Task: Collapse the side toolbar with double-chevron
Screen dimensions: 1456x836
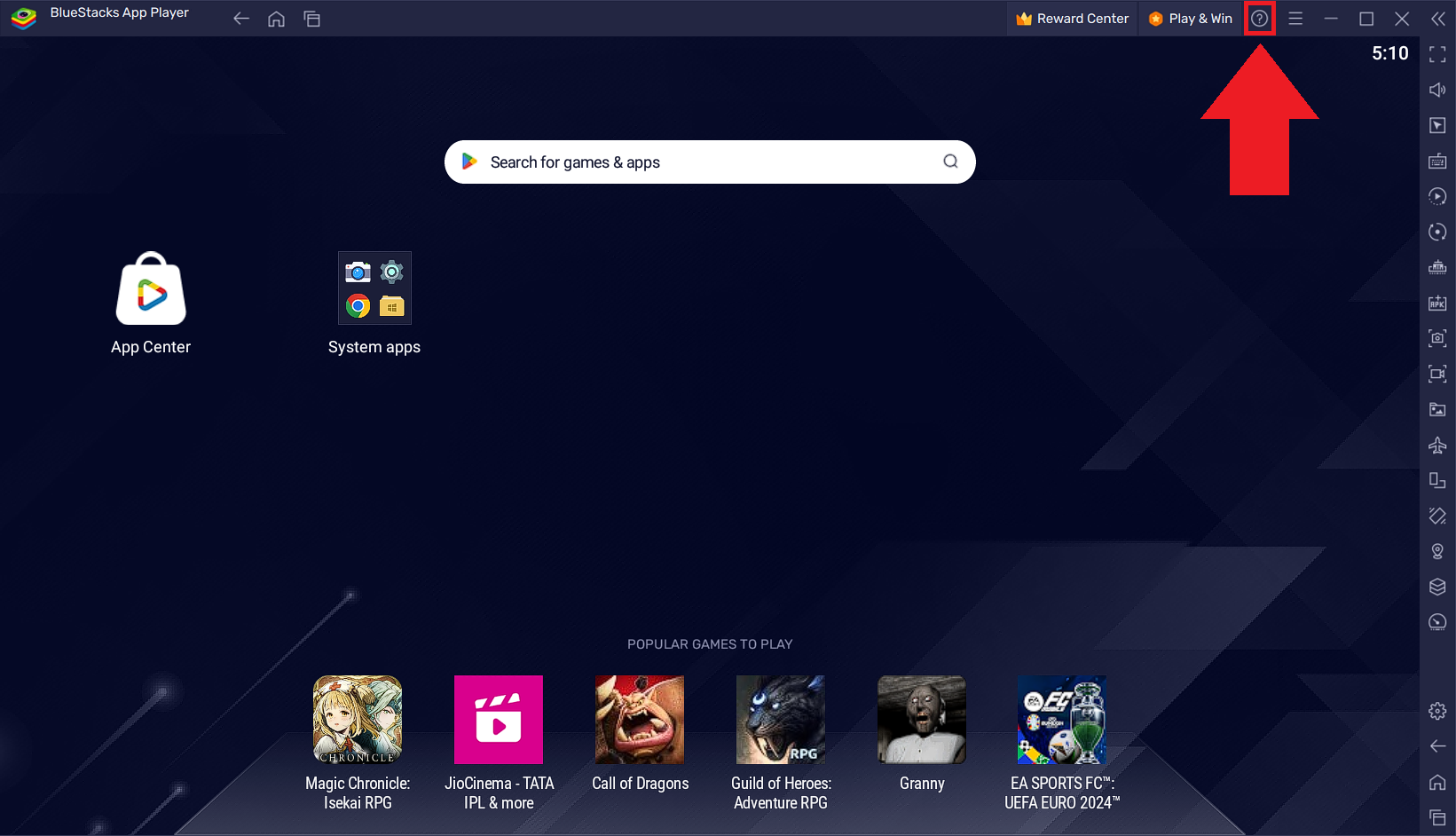Action: pos(1438,18)
